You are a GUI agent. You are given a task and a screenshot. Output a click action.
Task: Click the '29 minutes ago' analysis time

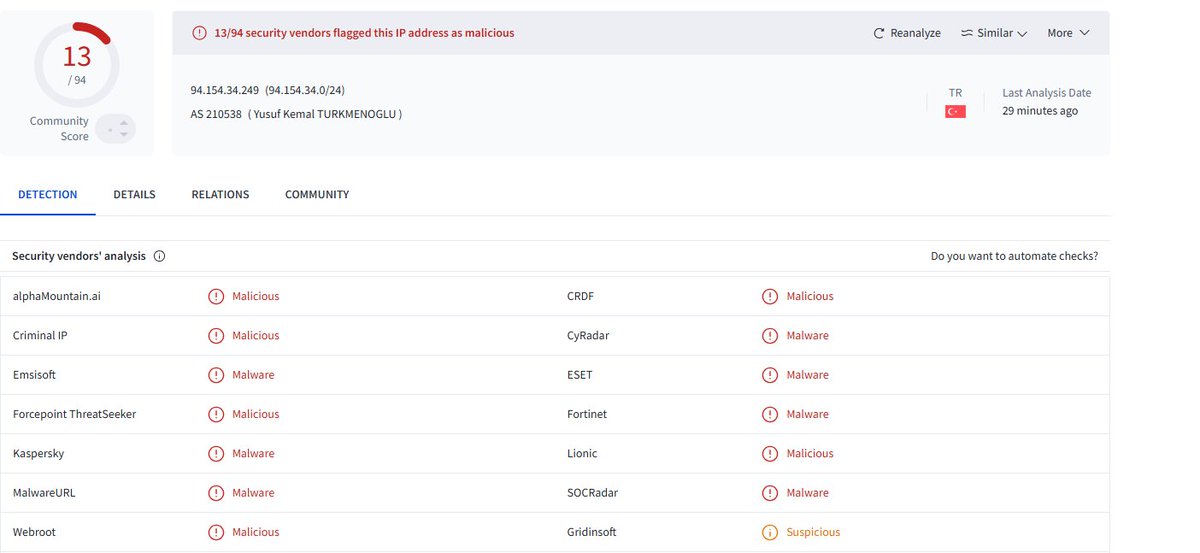point(1040,111)
